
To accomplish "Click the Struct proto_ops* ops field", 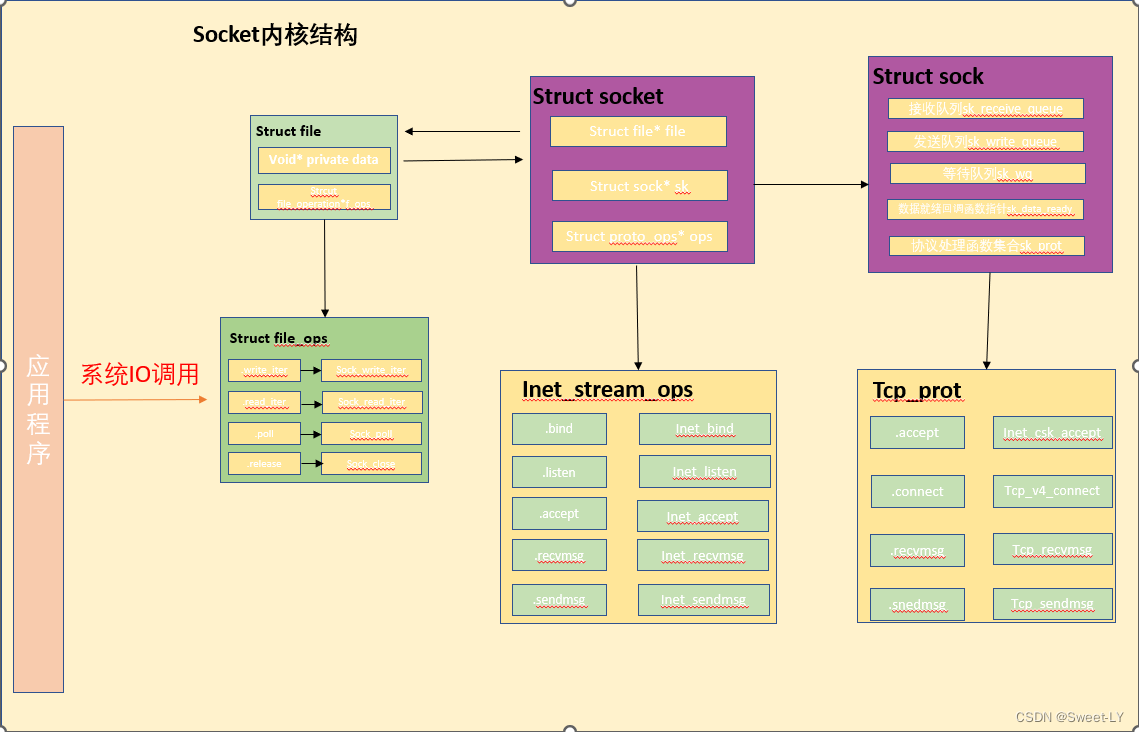I will pyautogui.click(x=638, y=236).
